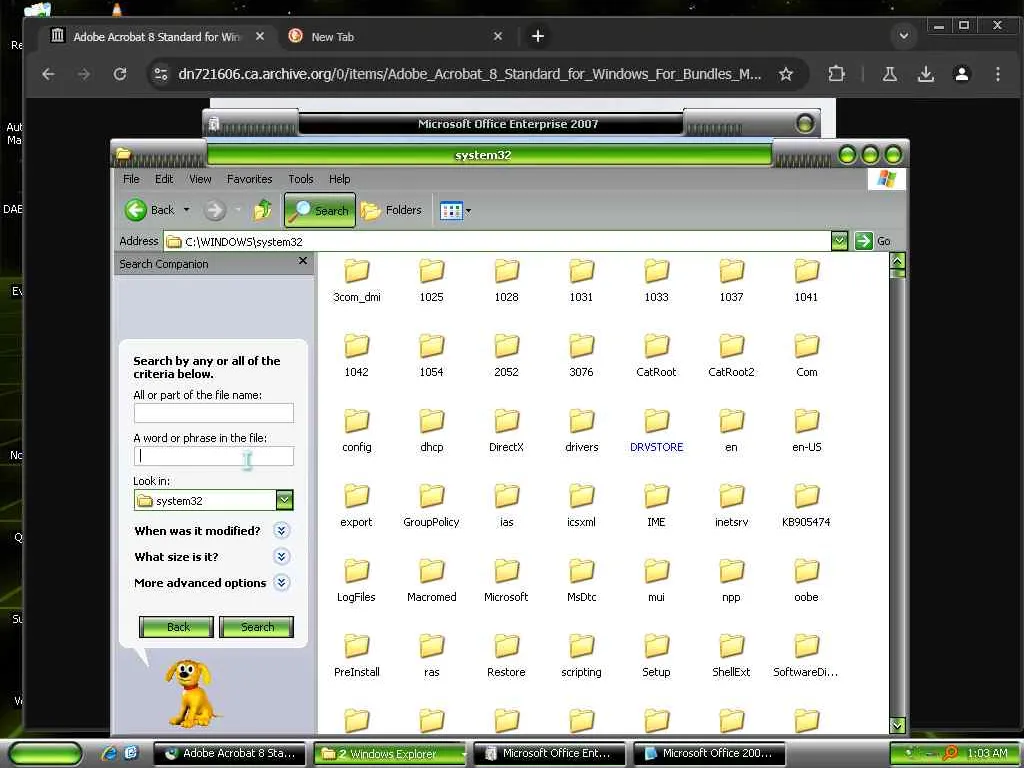
Task: Select the Macromed folder
Action: 432,581
